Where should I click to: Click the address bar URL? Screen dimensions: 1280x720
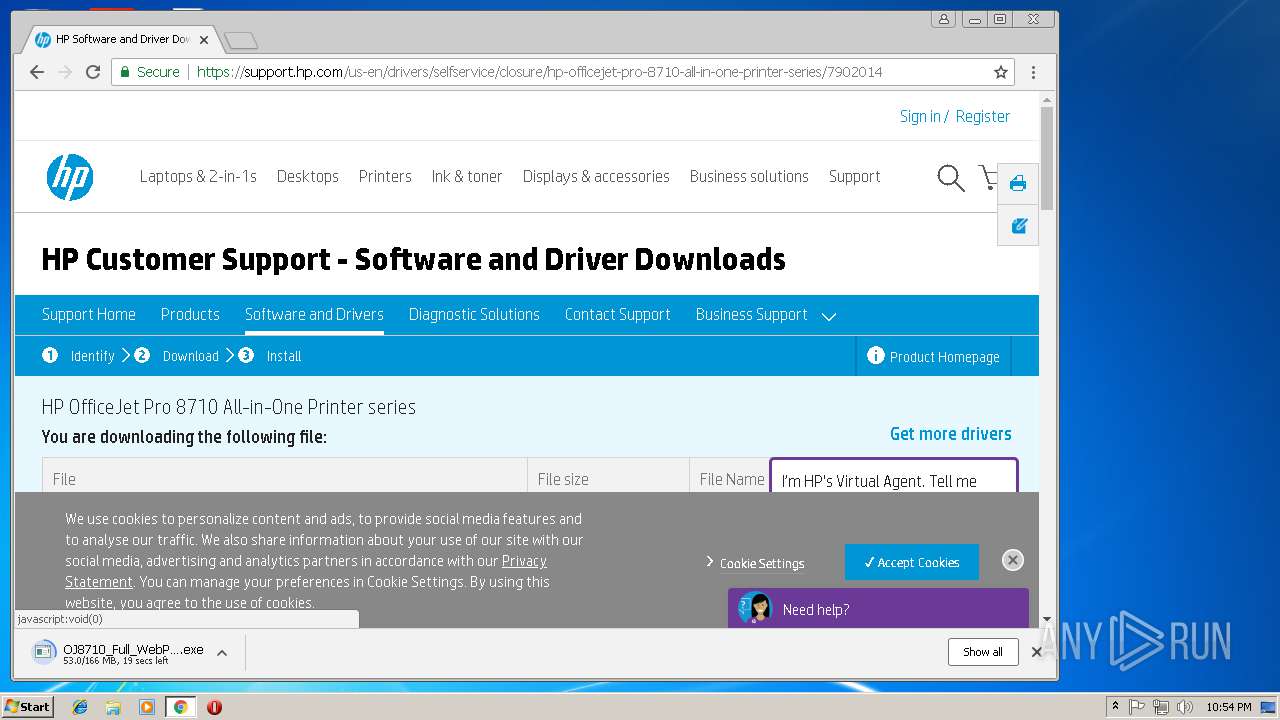pos(540,72)
